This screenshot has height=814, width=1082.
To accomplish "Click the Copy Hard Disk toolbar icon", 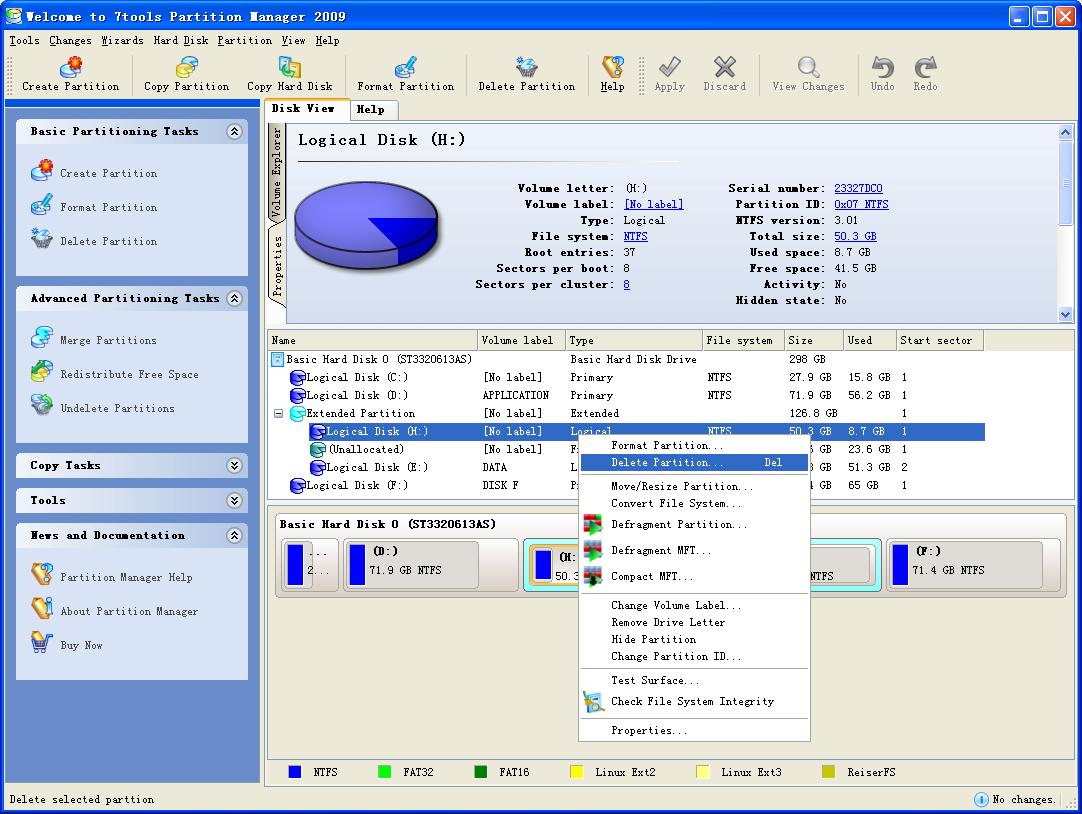I will tap(289, 68).
